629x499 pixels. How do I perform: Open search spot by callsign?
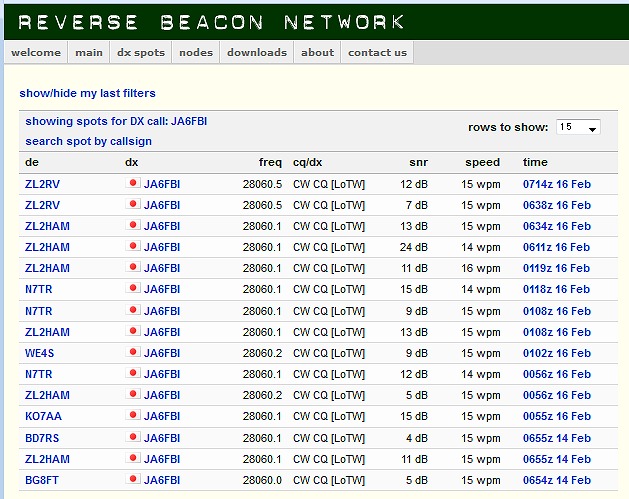point(88,141)
